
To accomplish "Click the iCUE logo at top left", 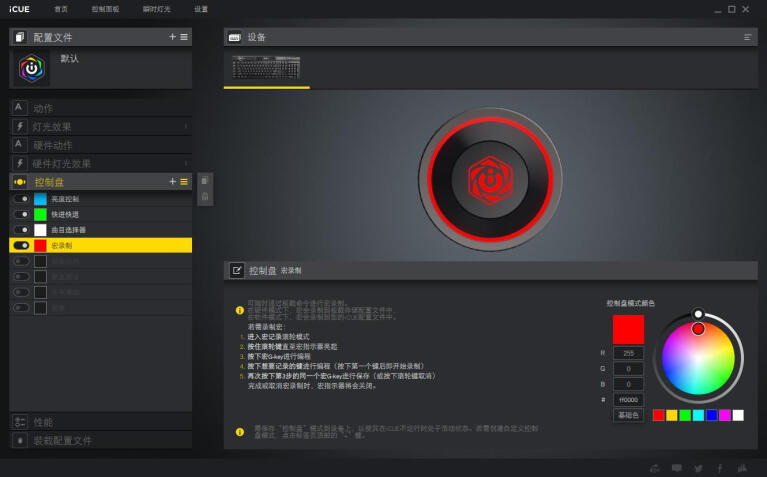I will 19,9.
